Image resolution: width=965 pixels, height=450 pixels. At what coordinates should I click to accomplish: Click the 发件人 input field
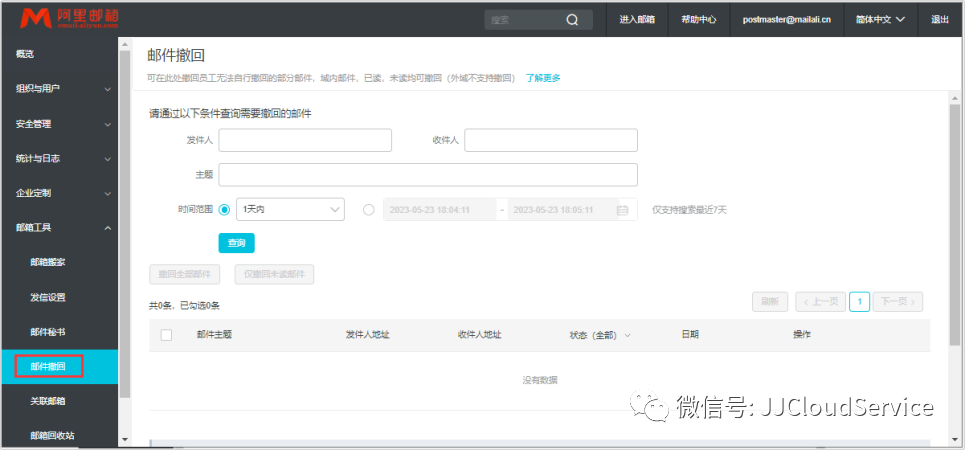pos(305,140)
